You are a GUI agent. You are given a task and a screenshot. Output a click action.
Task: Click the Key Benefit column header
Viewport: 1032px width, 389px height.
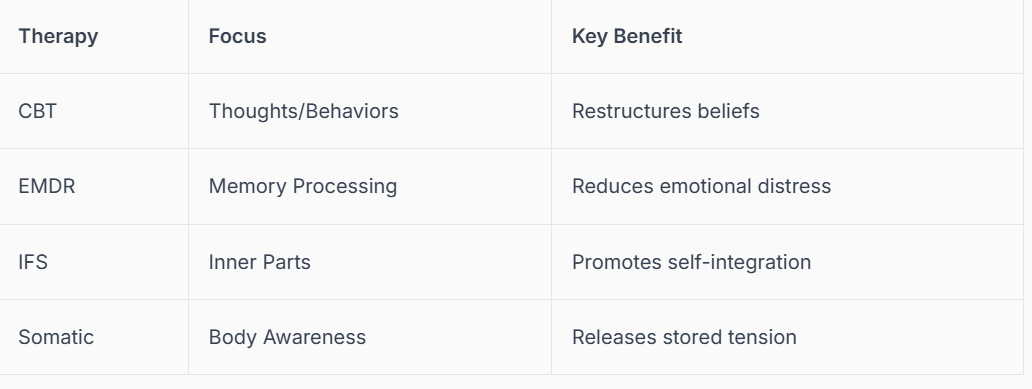pos(787,36)
